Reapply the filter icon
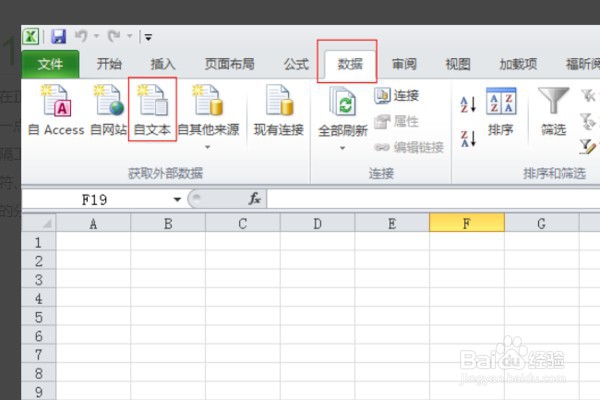Image resolution: width=600 pixels, height=400 pixels. [x=588, y=121]
